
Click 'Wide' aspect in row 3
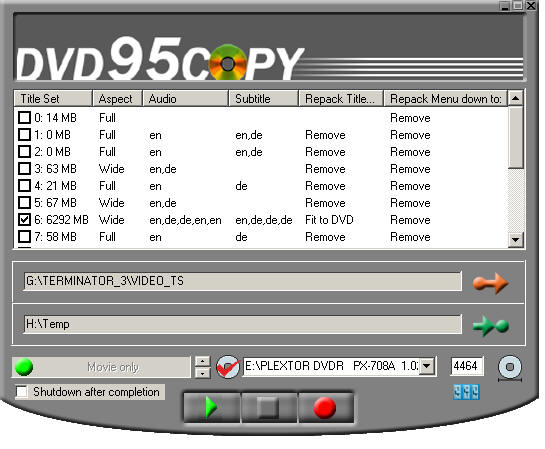pos(112,169)
